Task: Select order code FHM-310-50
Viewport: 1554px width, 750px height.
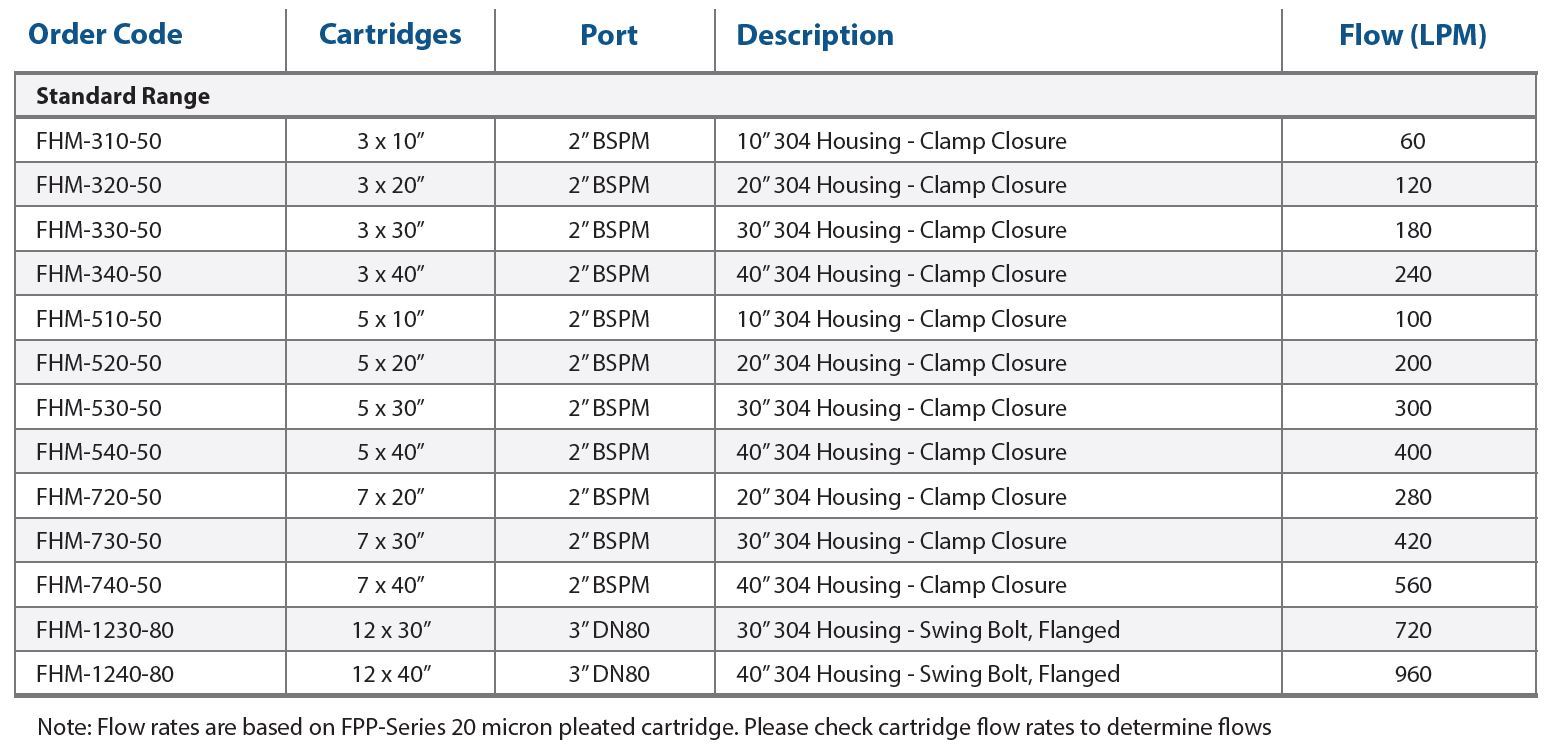Action: click(98, 141)
